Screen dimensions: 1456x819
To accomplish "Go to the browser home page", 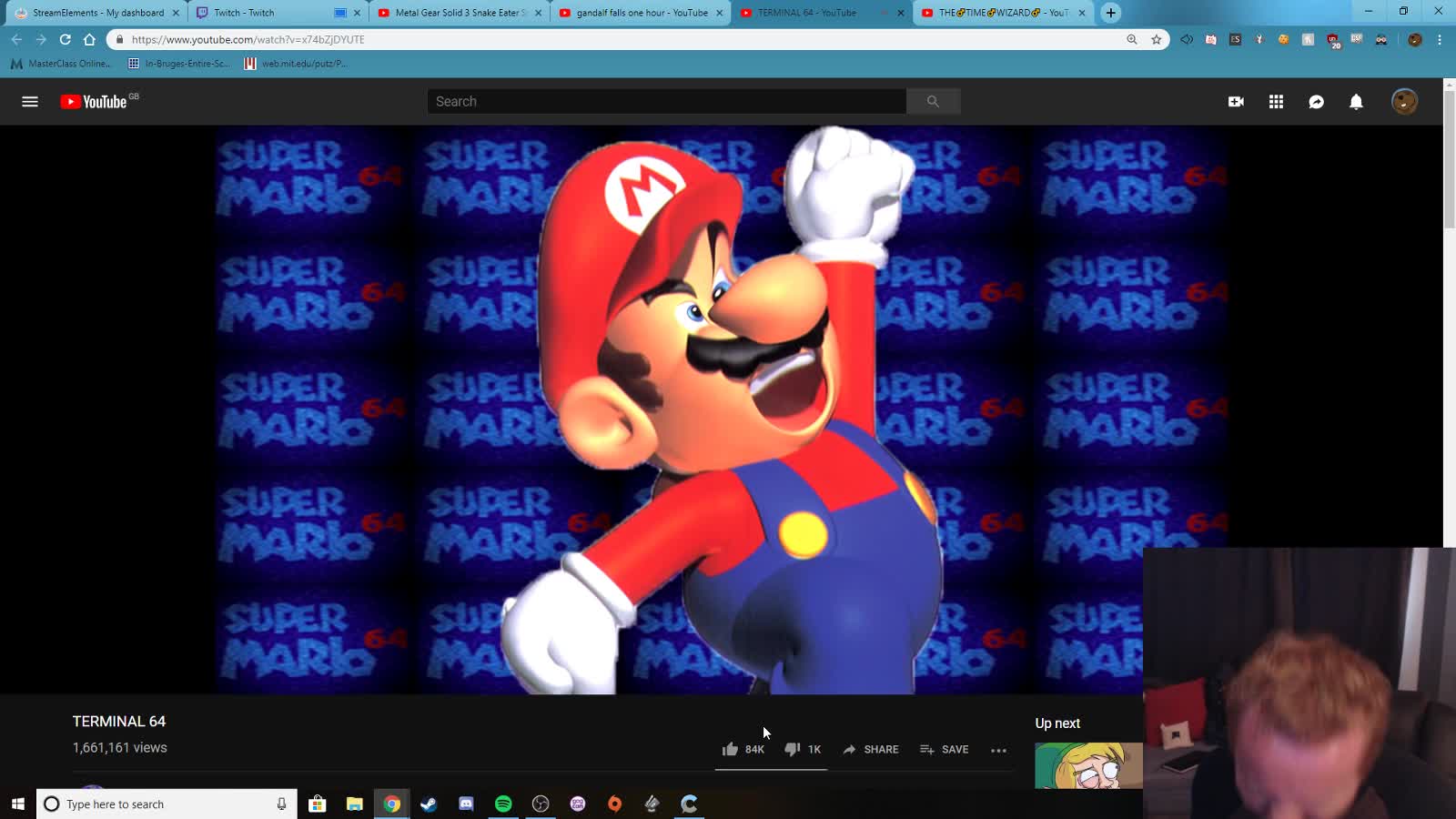I will [x=89, y=39].
